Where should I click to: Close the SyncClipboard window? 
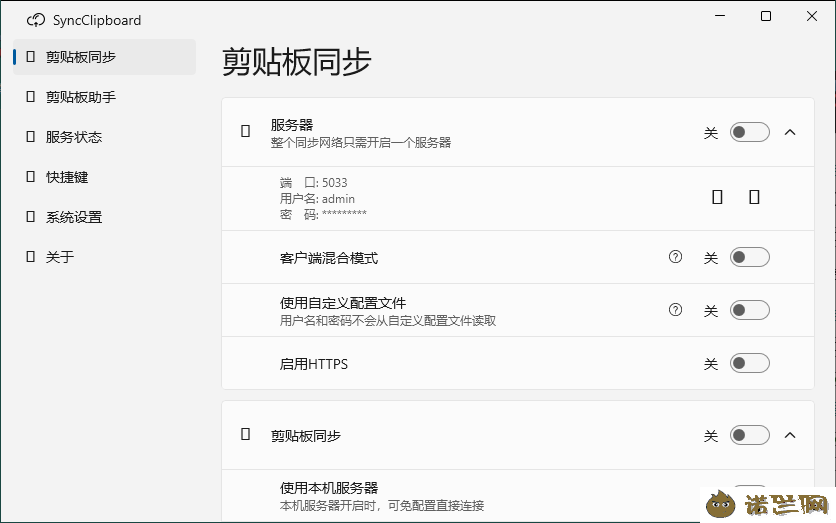812,16
